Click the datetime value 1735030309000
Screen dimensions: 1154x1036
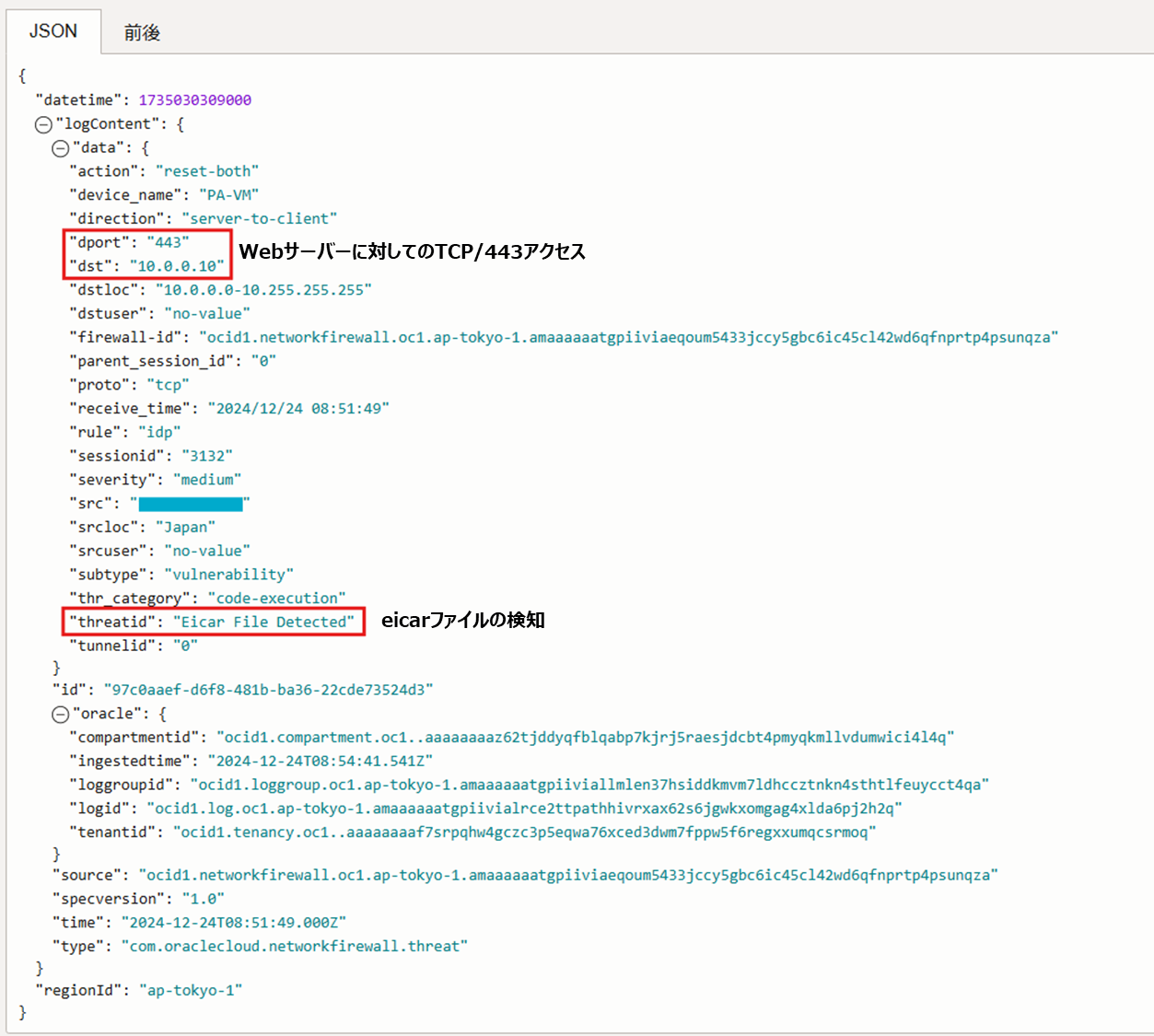point(194,100)
